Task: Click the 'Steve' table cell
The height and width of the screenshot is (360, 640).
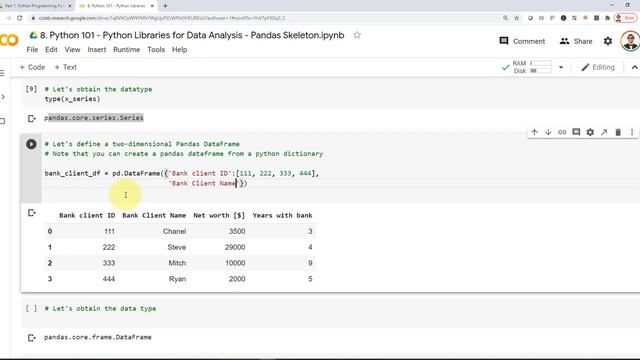Action: 176,247
